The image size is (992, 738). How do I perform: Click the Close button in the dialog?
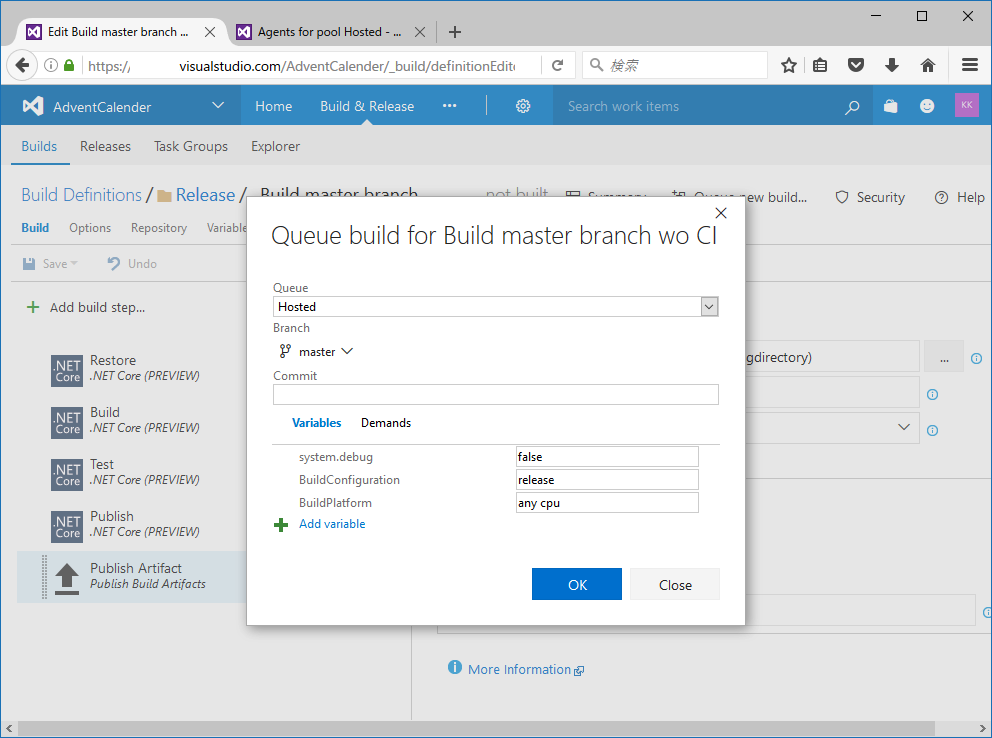coord(674,584)
